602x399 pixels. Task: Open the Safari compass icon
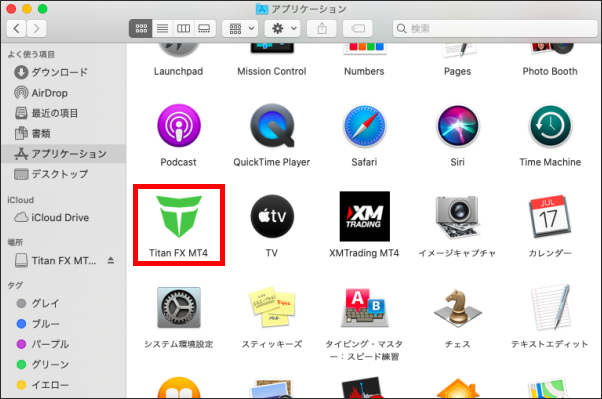click(364, 126)
